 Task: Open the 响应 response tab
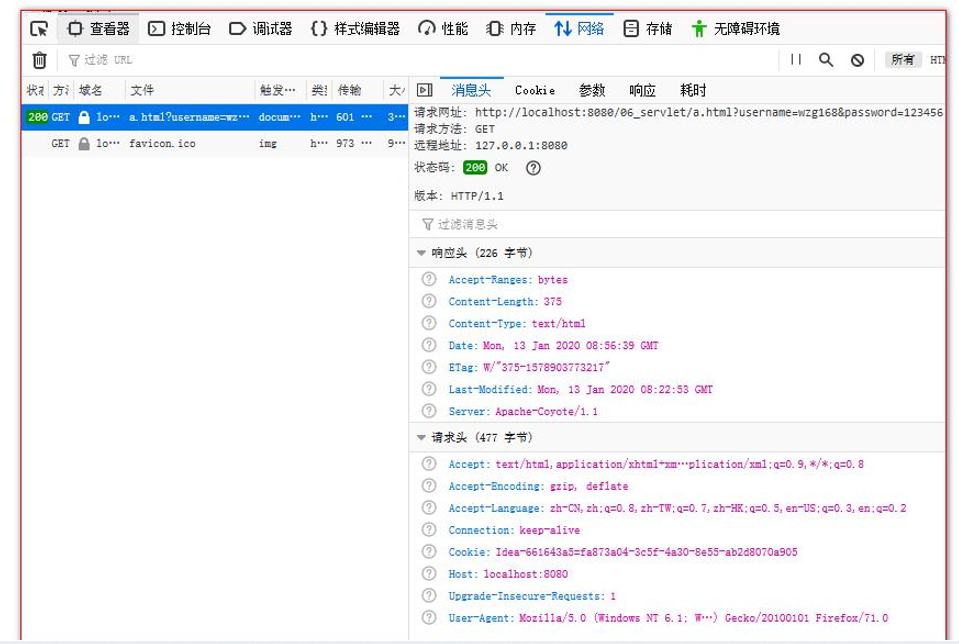(x=642, y=91)
